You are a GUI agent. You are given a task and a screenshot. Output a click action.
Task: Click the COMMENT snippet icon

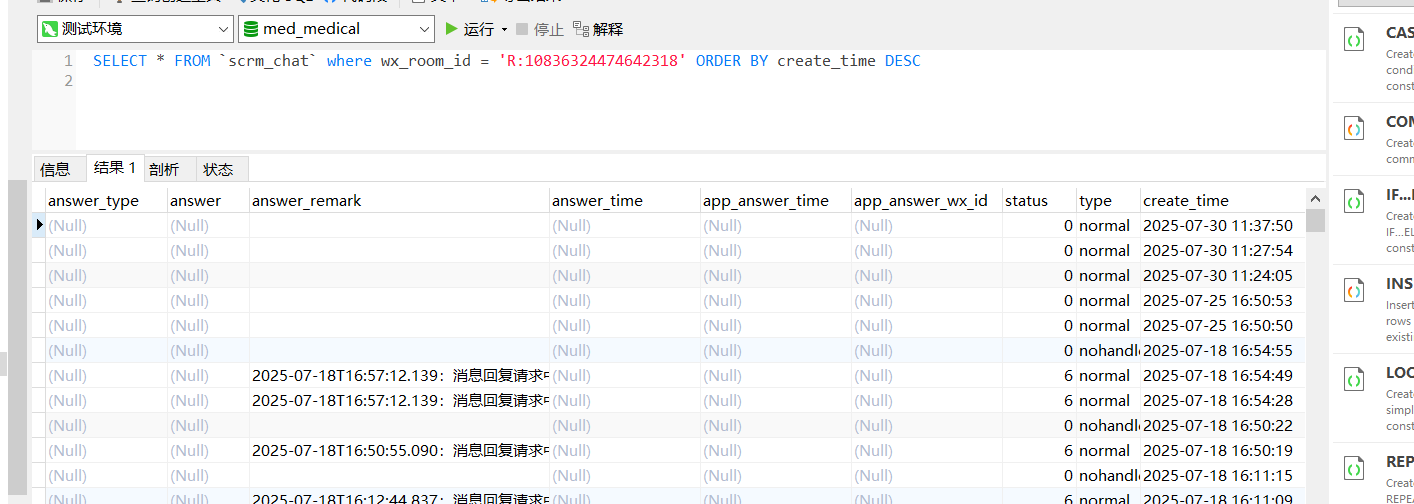(x=1354, y=129)
